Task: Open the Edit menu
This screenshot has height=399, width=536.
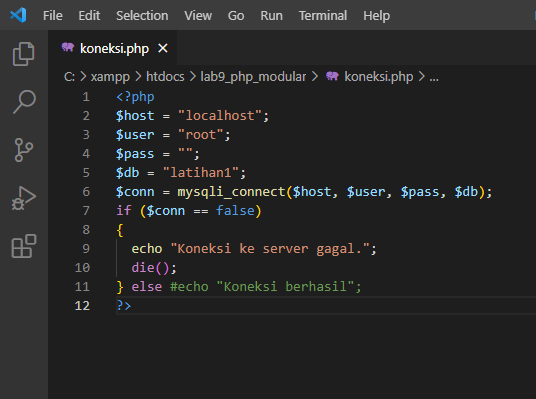Action: (x=89, y=15)
